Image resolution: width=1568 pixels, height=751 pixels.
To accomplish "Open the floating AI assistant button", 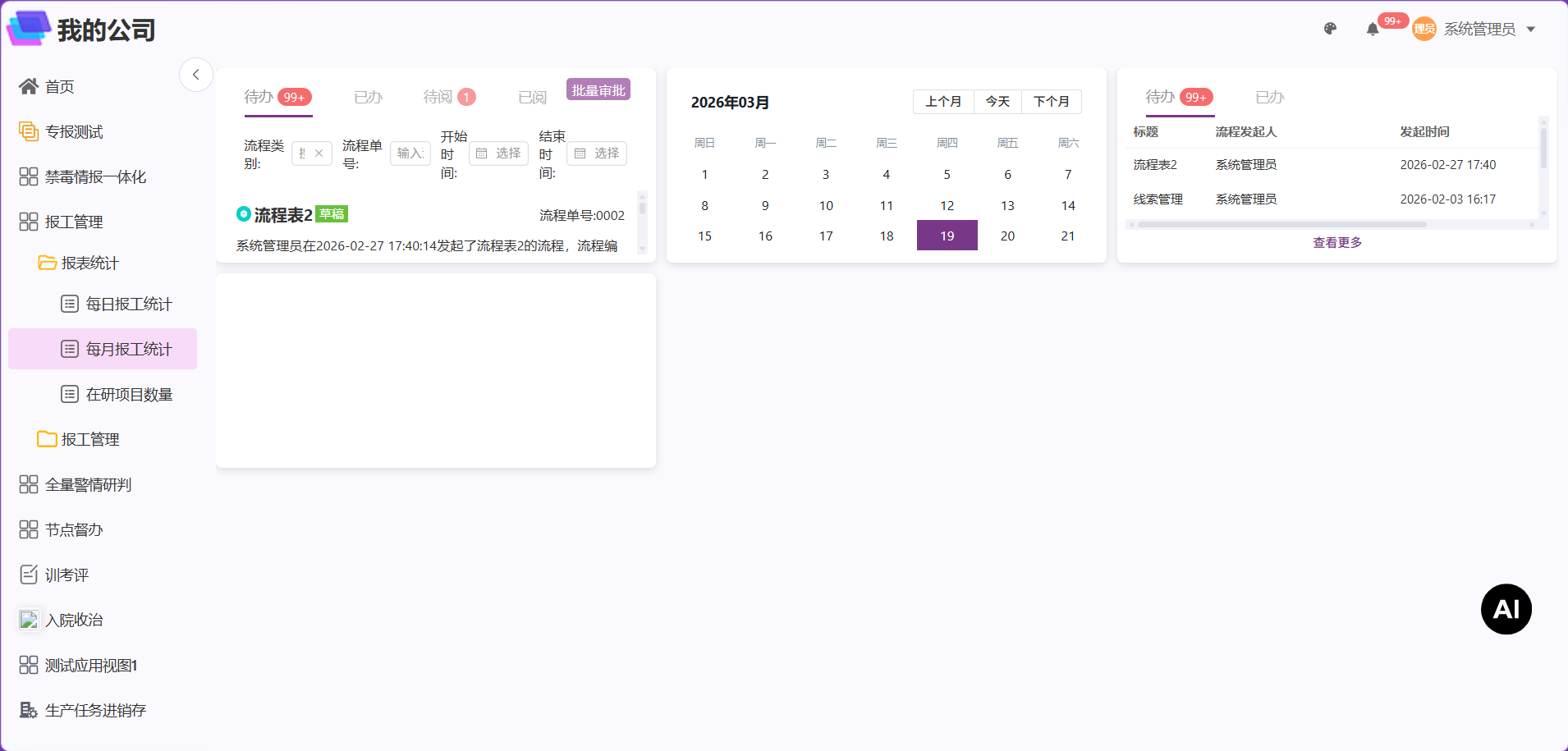I will 1506,609.
